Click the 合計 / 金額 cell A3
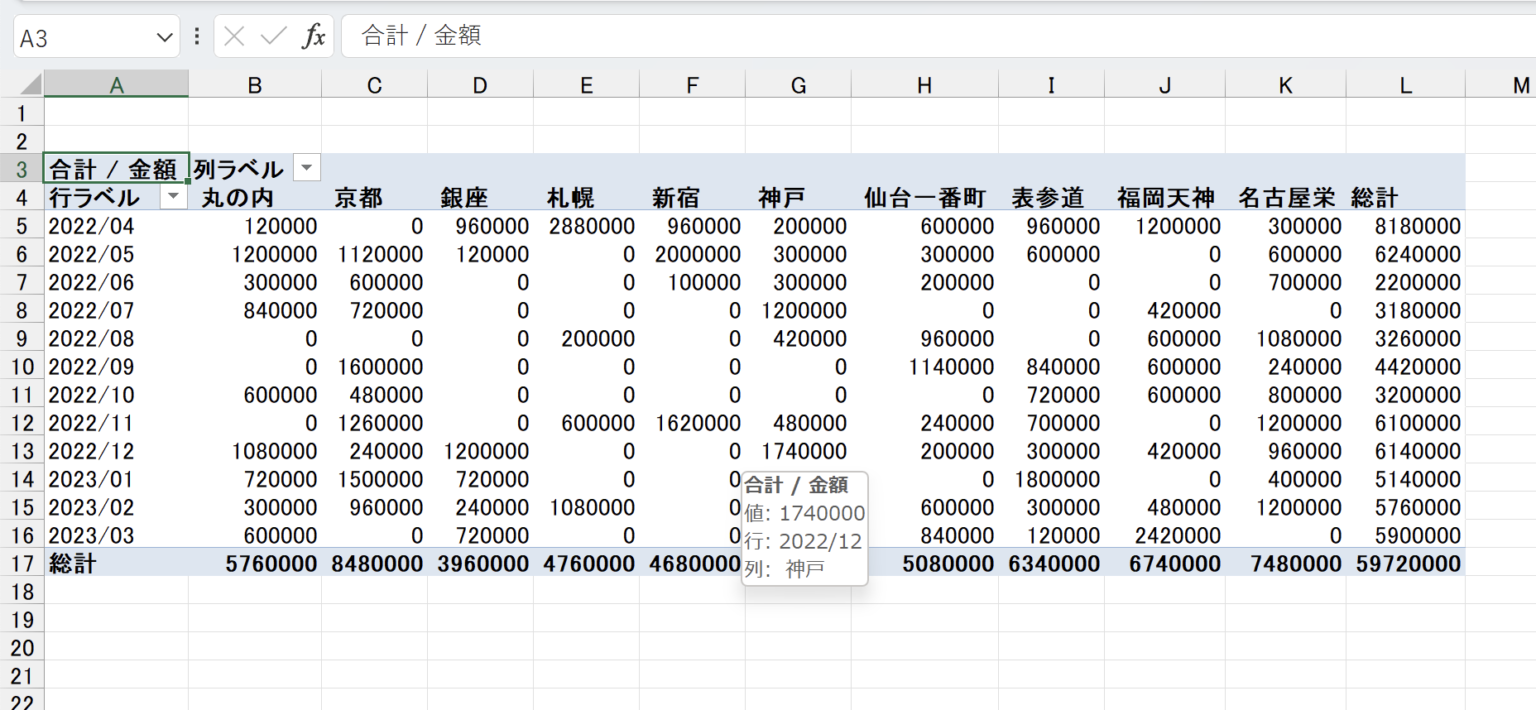 pyautogui.click(x=115, y=169)
